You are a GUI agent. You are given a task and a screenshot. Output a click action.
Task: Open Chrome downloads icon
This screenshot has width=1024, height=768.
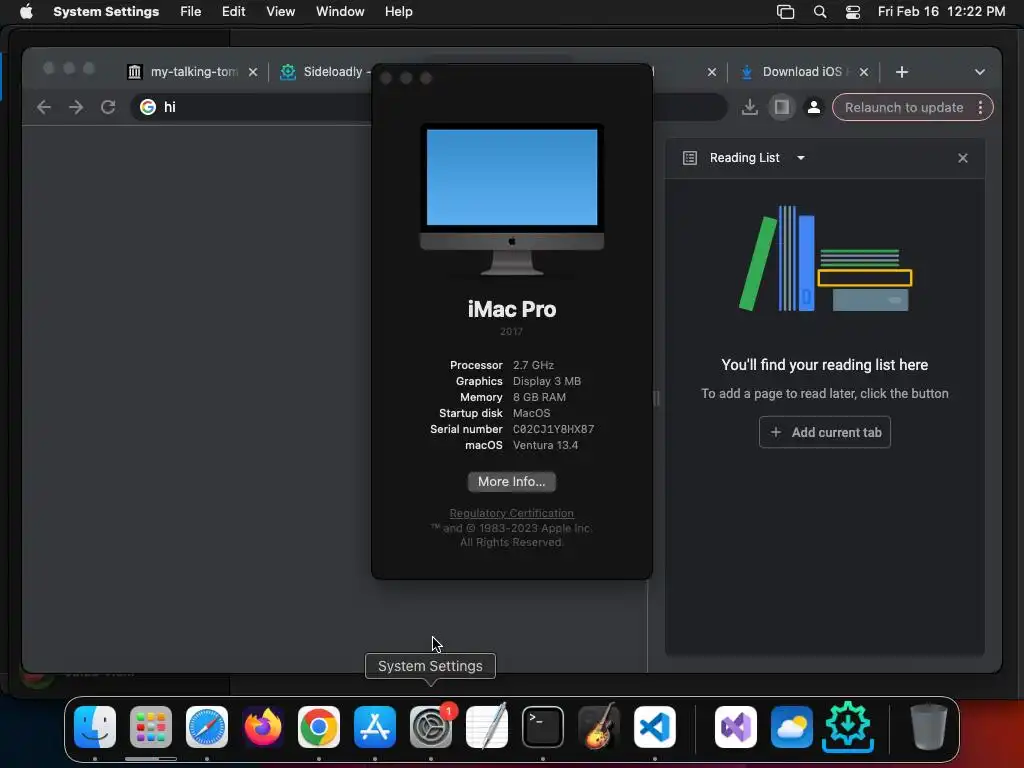pos(750,107)
